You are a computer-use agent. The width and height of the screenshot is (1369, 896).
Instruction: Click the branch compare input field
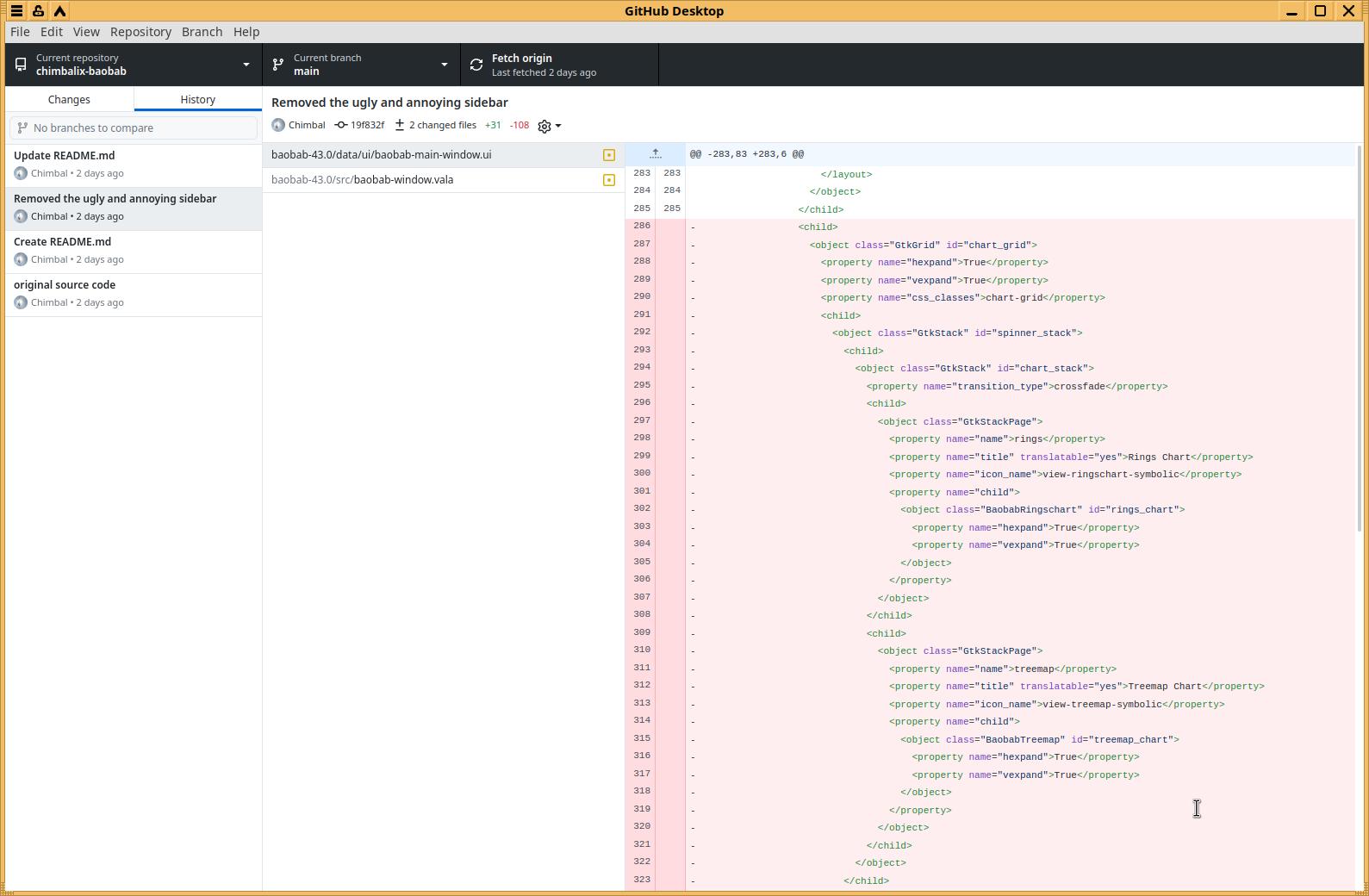tap(134, 128)
